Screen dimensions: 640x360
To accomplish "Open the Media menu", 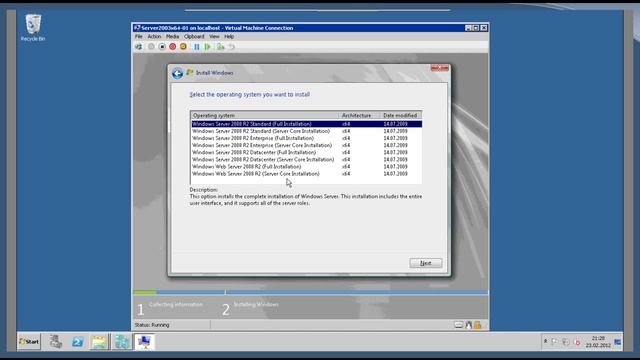I will 172,36.
